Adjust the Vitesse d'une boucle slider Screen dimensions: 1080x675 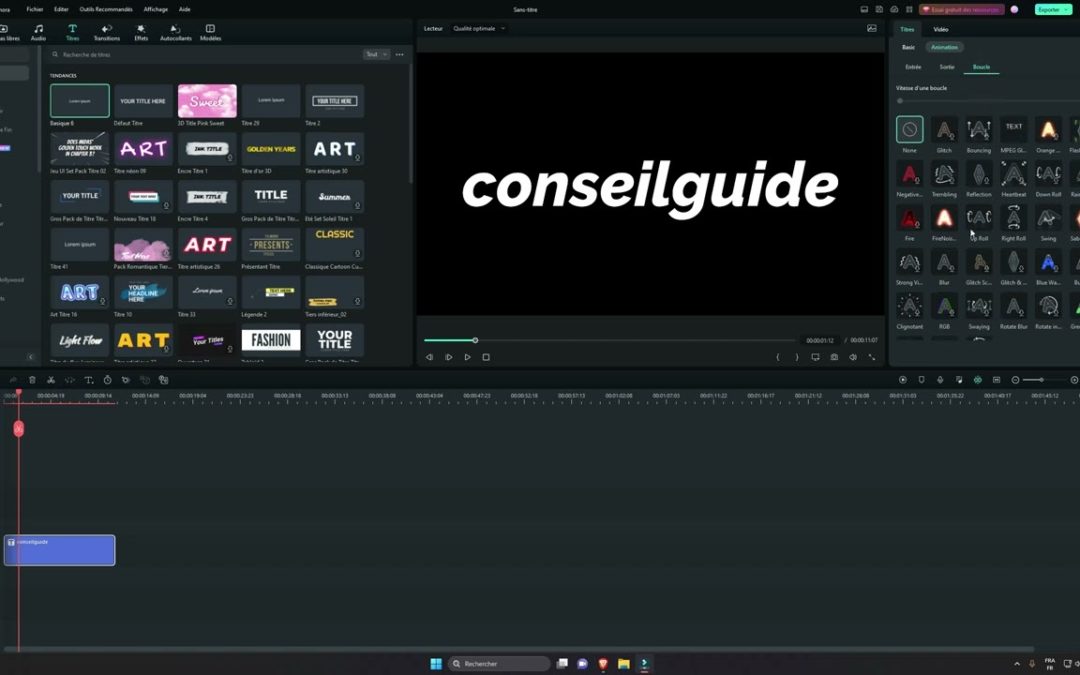(900, 101)
